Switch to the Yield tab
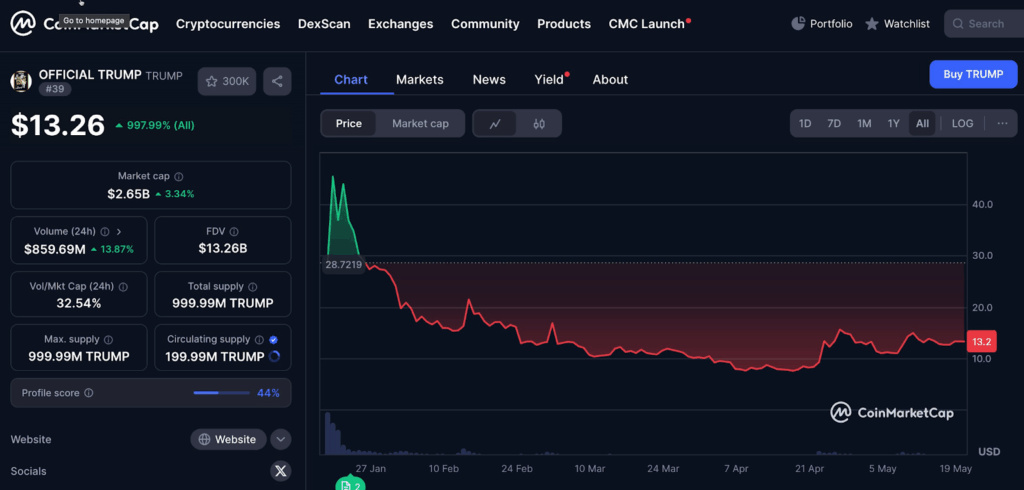Image resolution: width=1024 pixels, height=490 pixels. (x=549, y=80)
